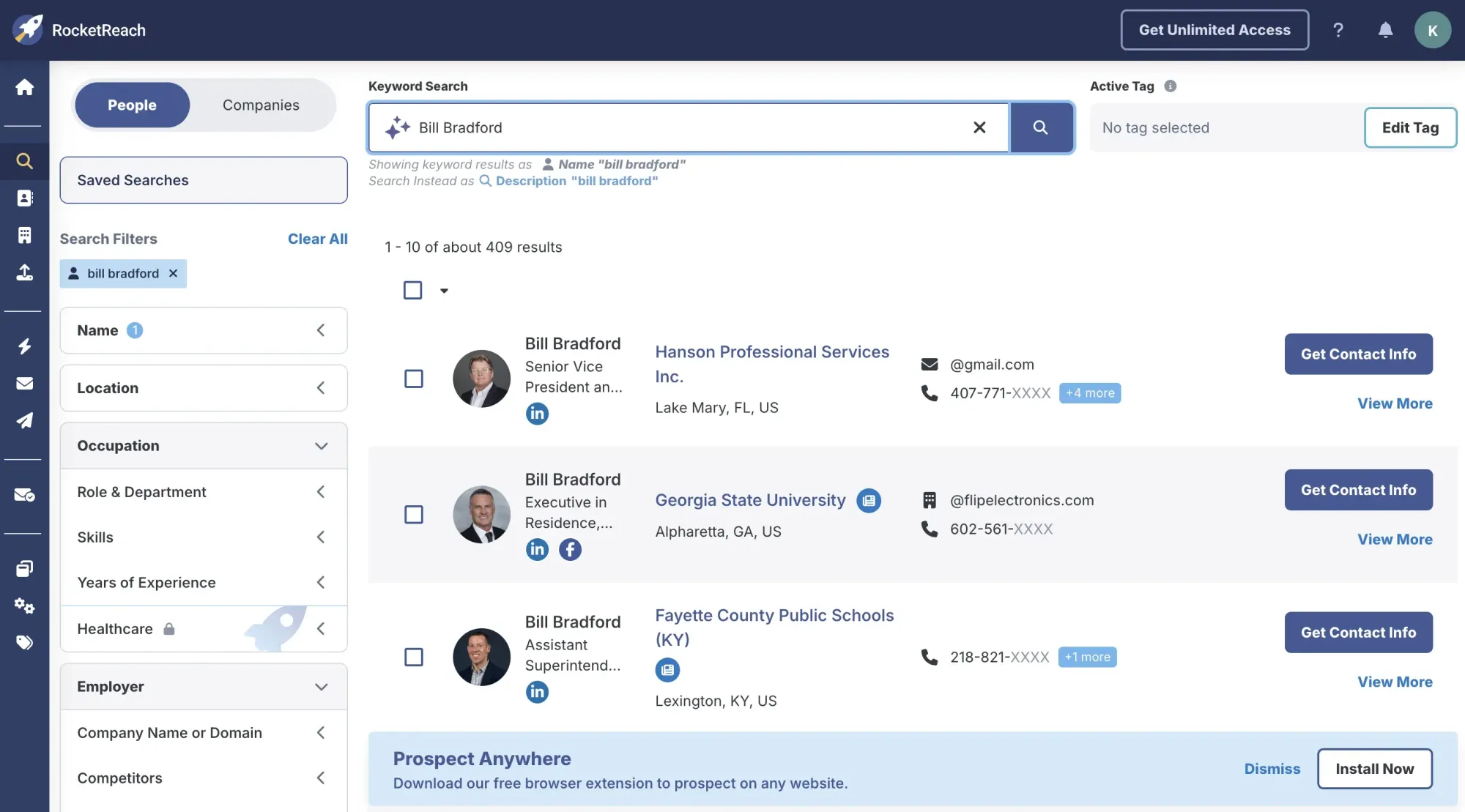
Task: Open the tags icon in left sidebar
Action: (x=24, y=643)
